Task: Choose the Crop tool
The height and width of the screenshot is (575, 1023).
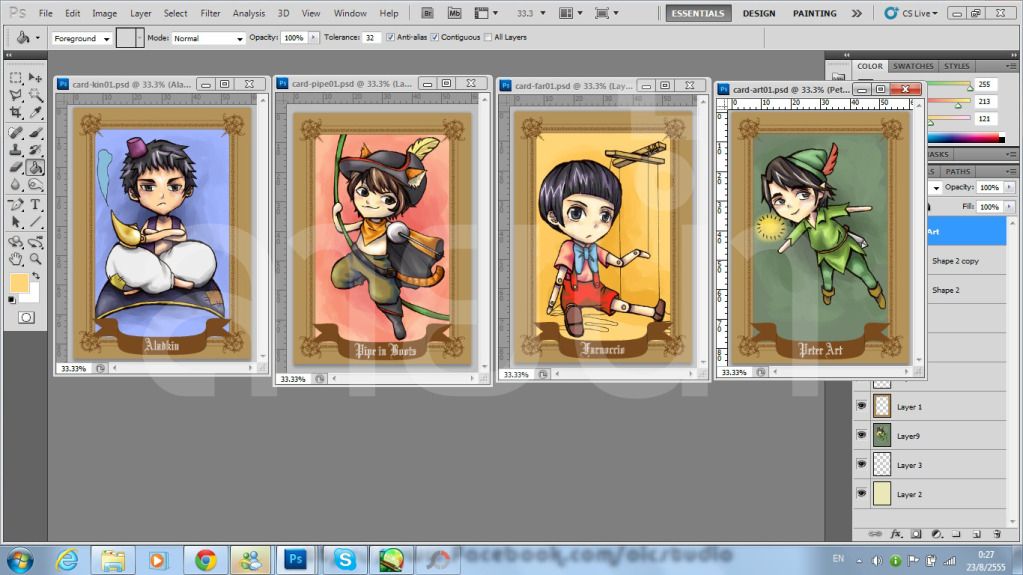Action: pyautogui.click(x=16, y=113)
